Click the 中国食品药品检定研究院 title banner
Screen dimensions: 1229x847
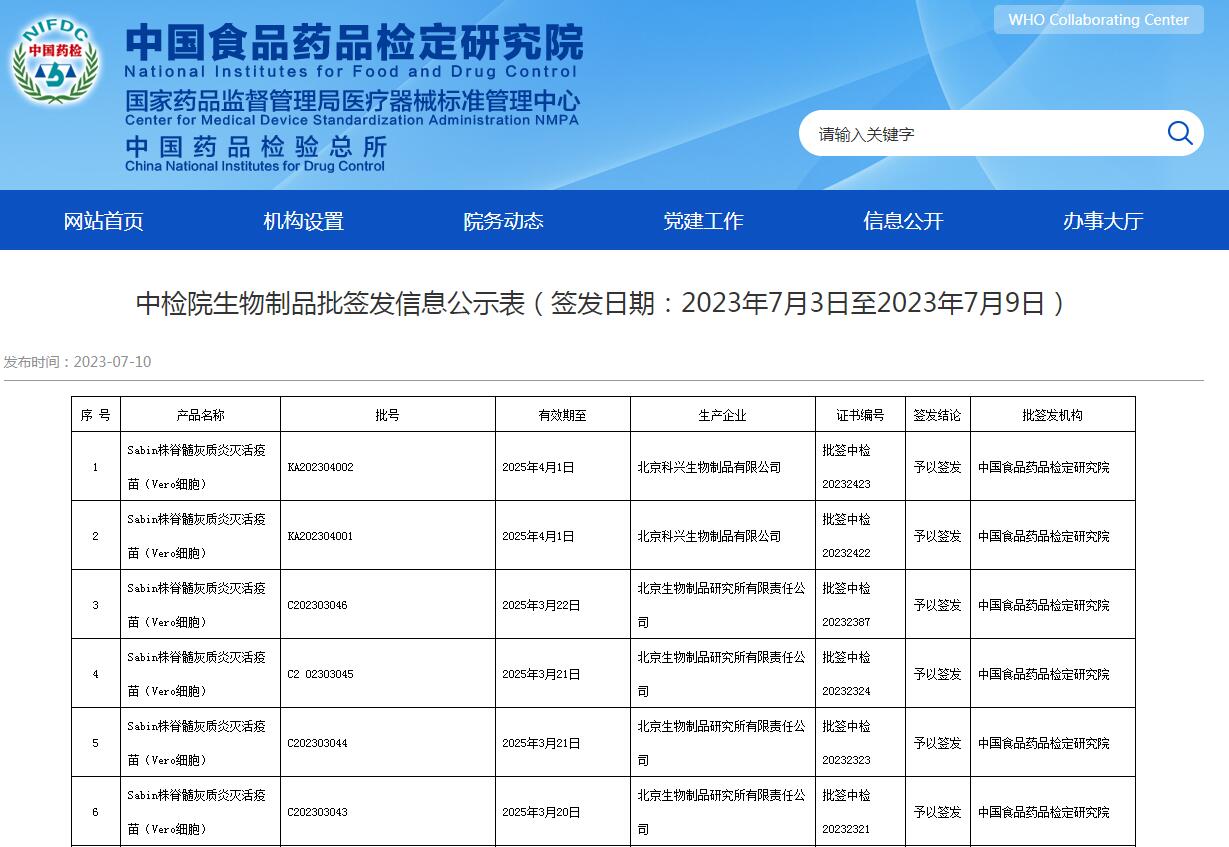click(354, 44)
